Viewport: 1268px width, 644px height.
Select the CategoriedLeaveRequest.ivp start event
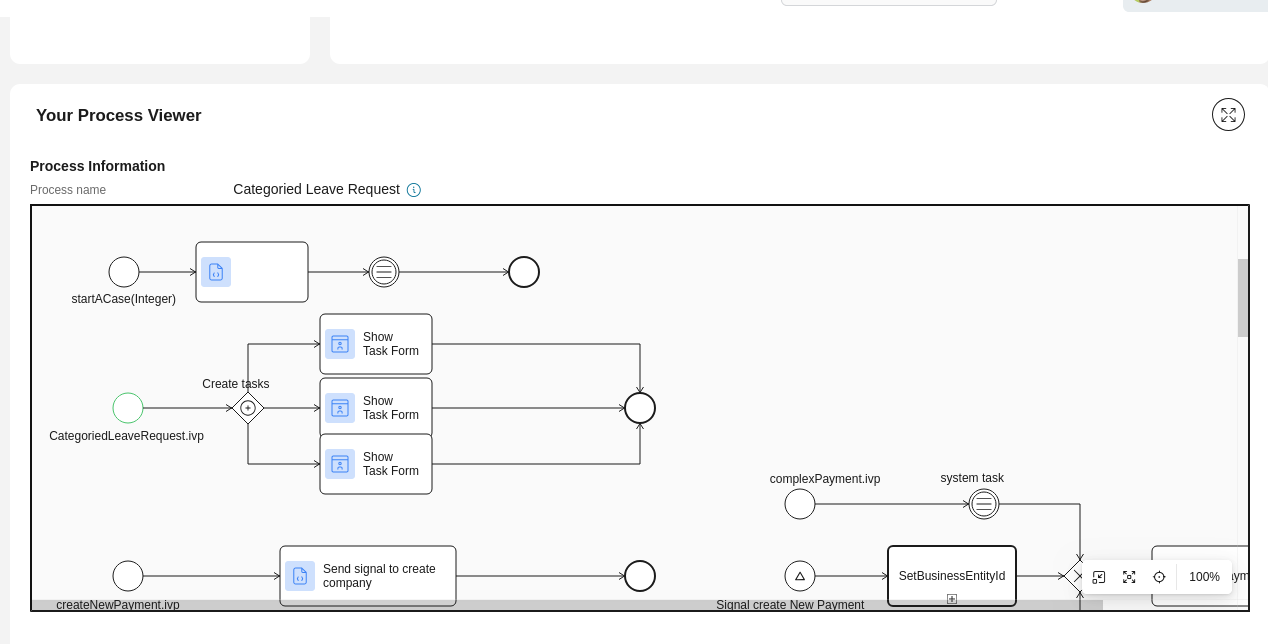pyautogui.click(x=128, y=408)
